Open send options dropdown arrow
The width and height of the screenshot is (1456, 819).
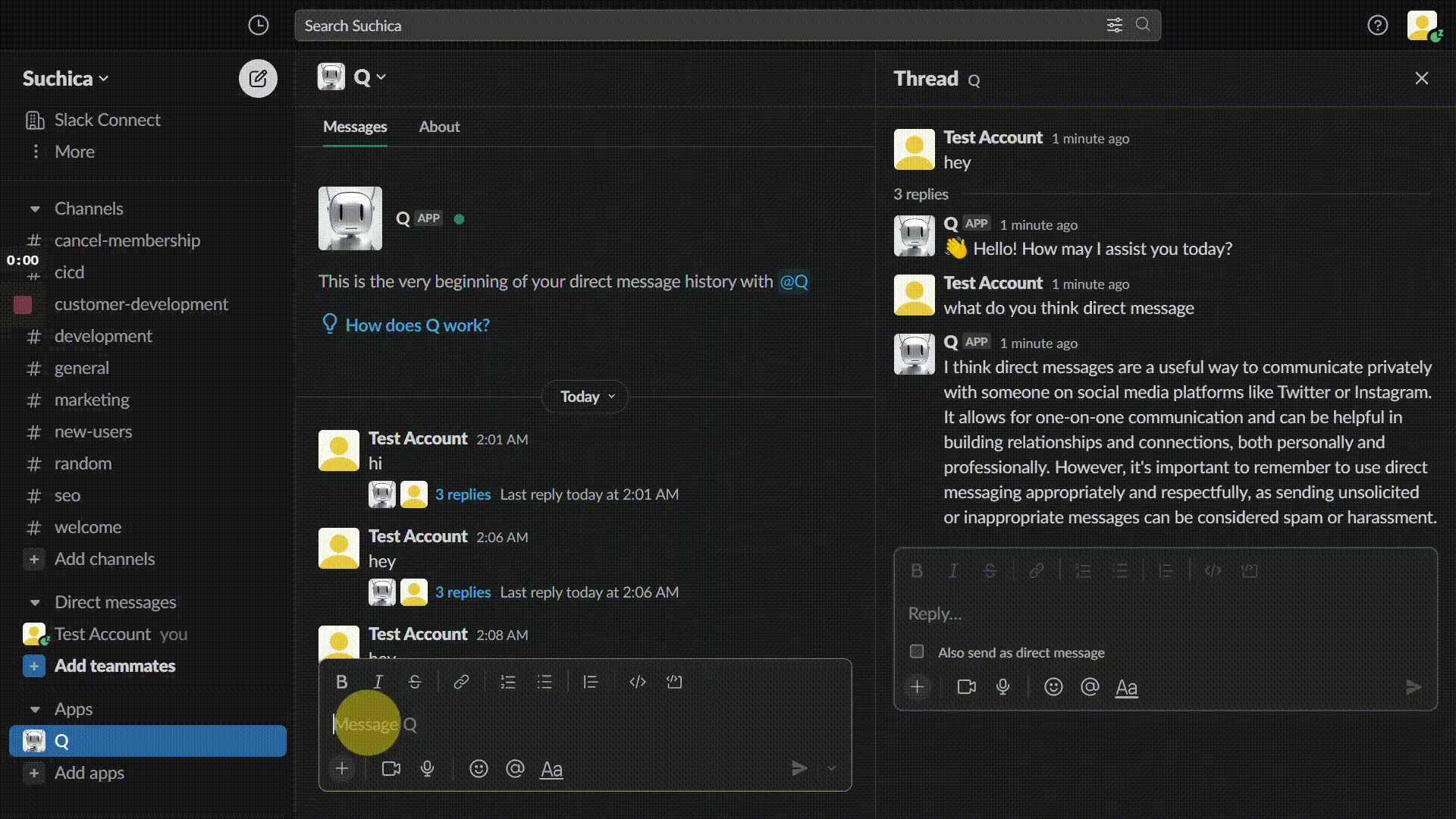(x=832, y=768)
